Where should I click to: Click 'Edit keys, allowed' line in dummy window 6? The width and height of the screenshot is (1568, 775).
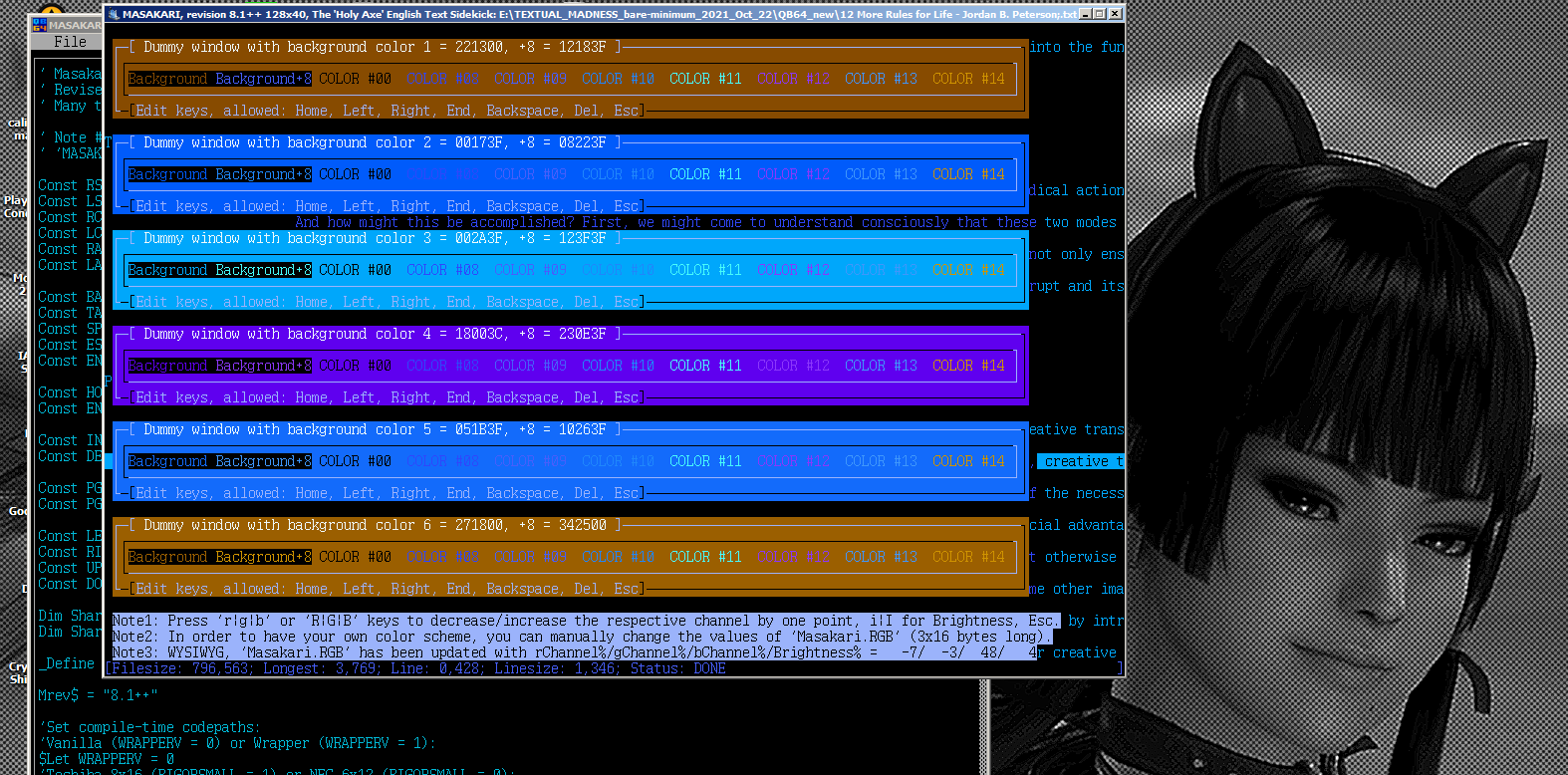pyautogui.click(x=387, y=589)
